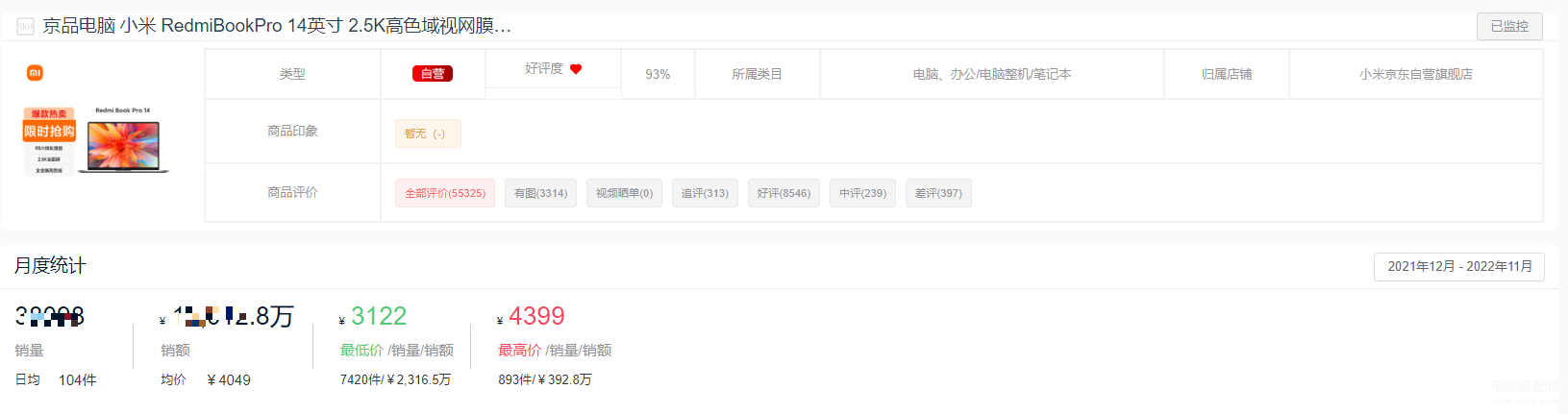Click the highest price value 4399
The image size is (1568, 414).
pyautogui.click(x=536, y=316)
